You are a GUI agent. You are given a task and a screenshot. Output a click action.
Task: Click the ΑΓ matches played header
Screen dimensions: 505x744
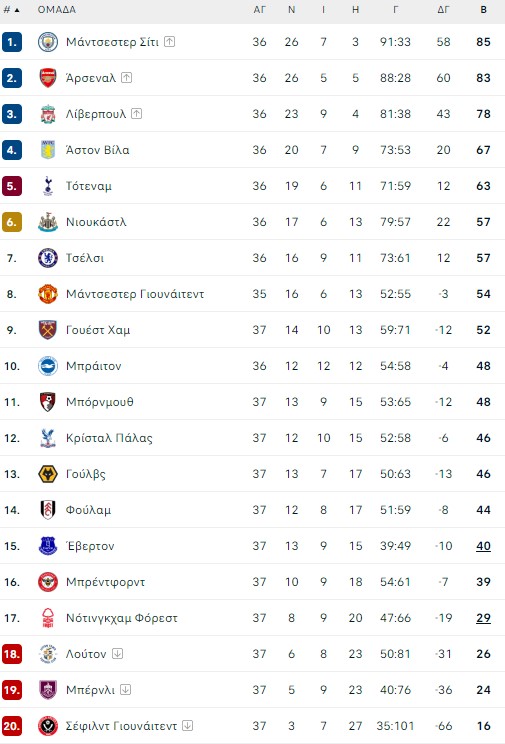pyautogui.click(x=259, y=9)
